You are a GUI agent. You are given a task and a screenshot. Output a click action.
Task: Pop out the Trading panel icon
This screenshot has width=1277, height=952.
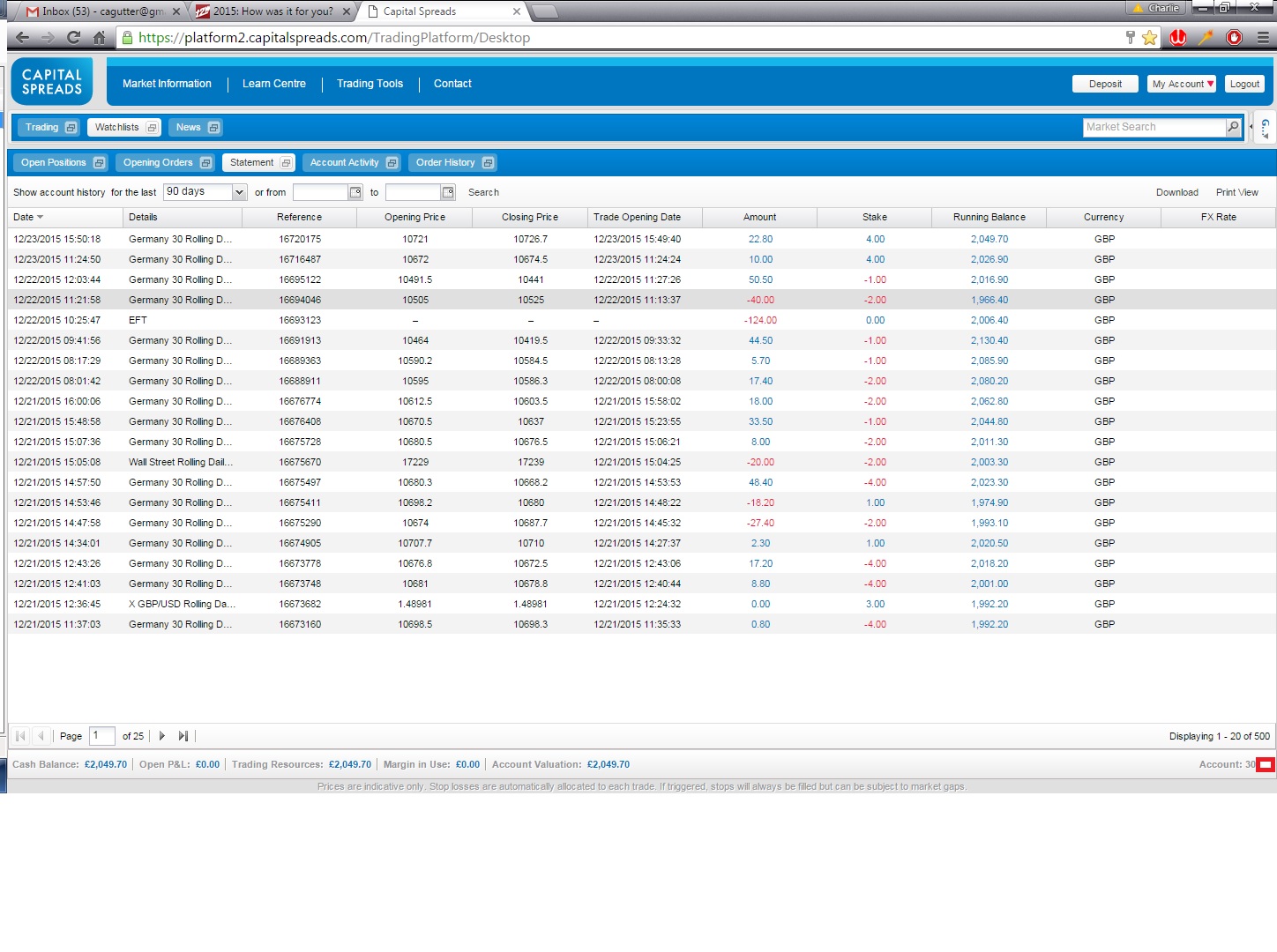click(71, 128)
